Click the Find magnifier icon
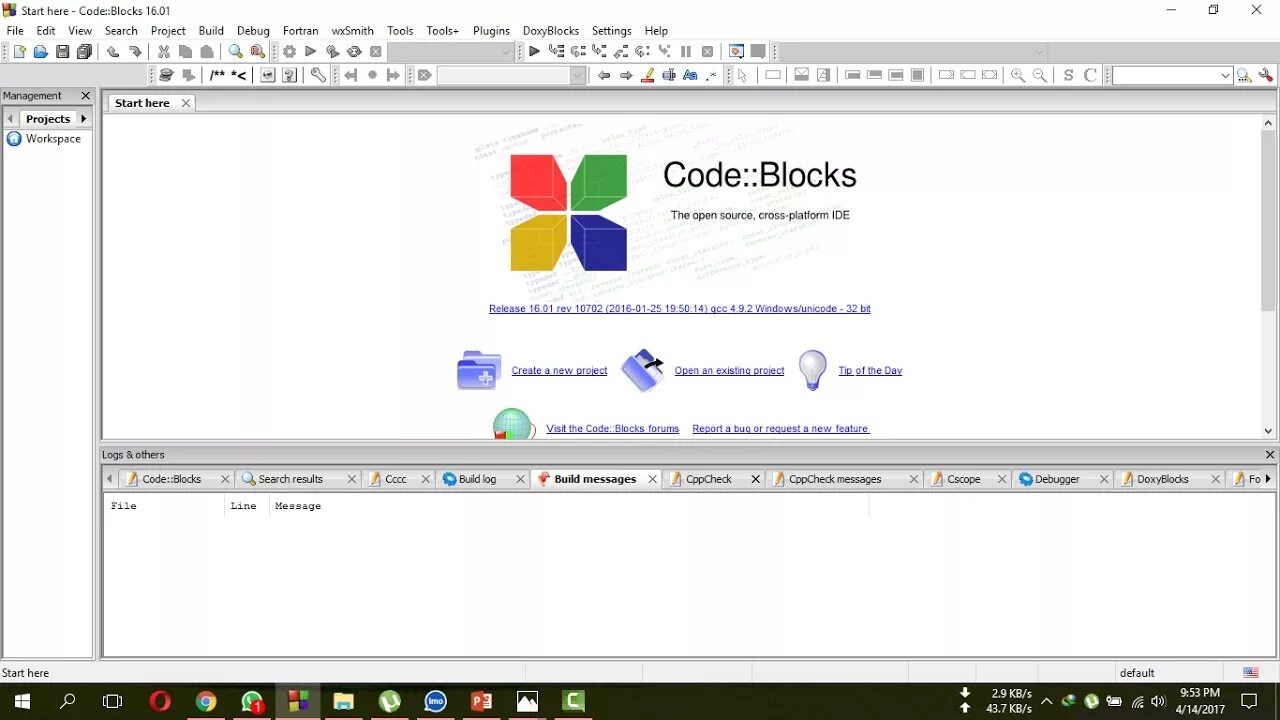The image size is (1280, 720). coord(236,52)
